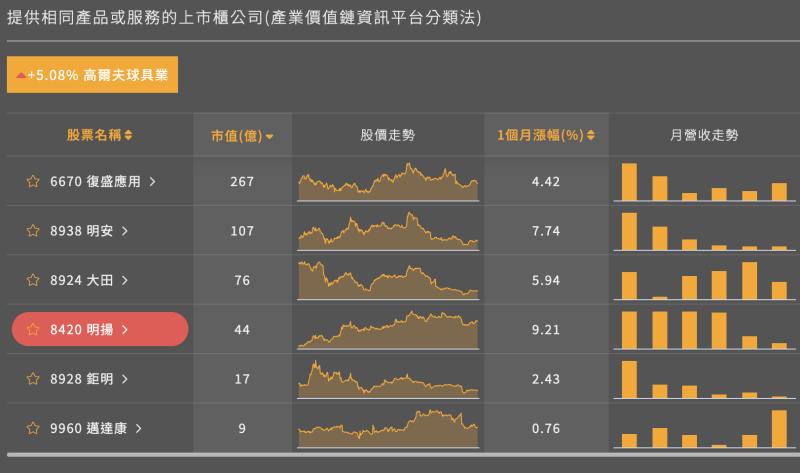This screenshot has width=800, height=473.
Task: Open details chevron for 6670 復盛應用
Action: (153, 181)
